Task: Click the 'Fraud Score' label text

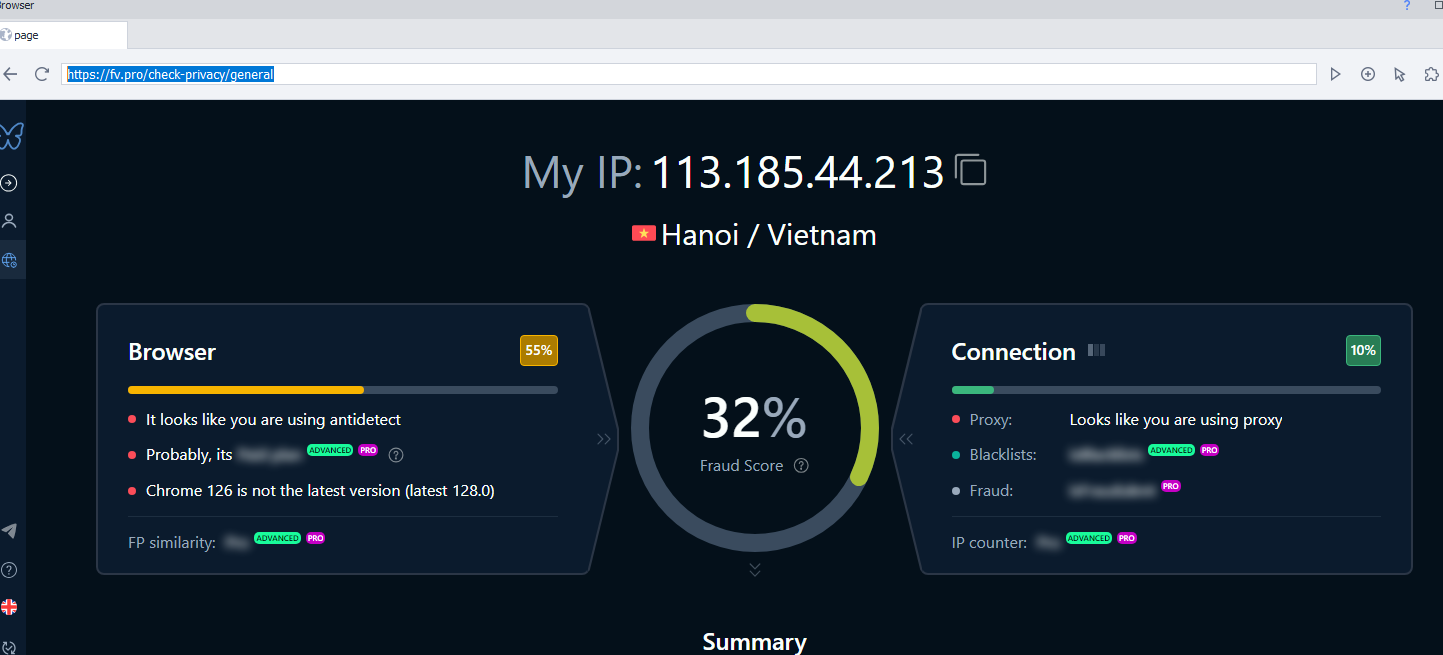Action: pos(742,466)
